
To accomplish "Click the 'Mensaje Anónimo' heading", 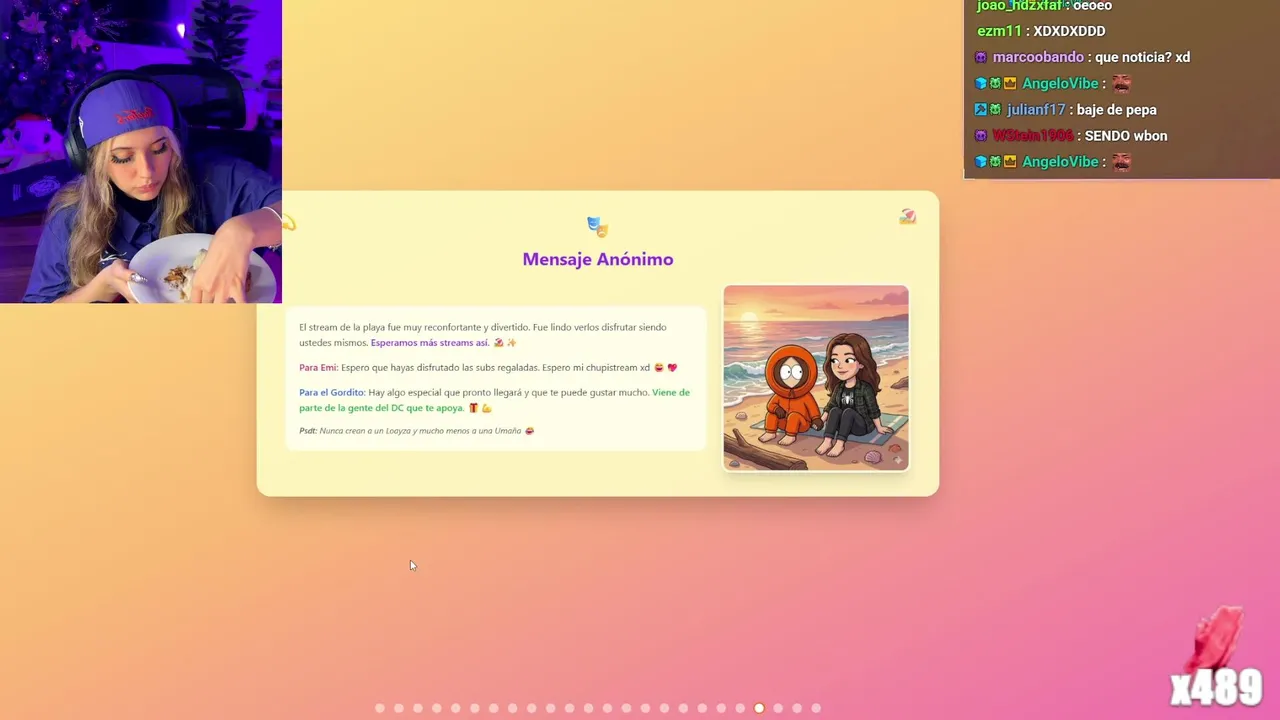I will (598, 259).
